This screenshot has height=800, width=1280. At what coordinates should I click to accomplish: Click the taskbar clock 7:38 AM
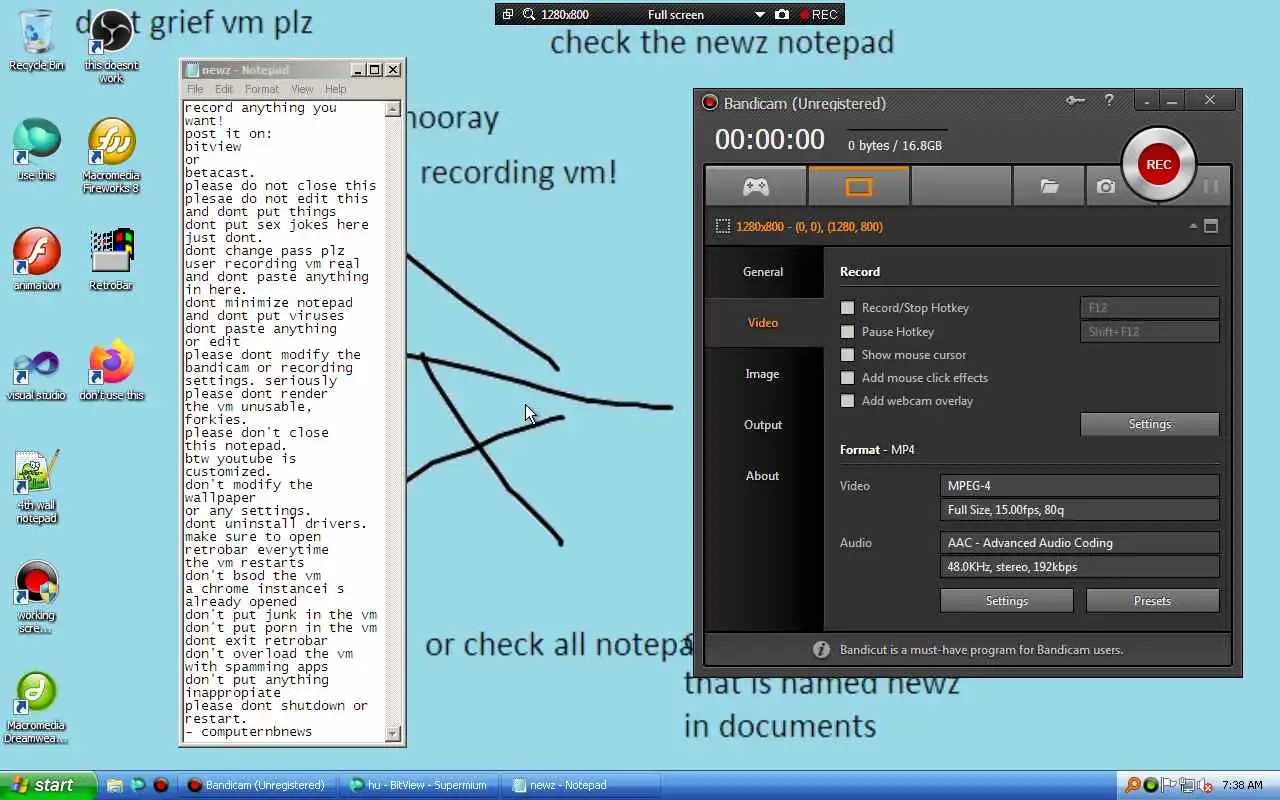point(1242,785)
